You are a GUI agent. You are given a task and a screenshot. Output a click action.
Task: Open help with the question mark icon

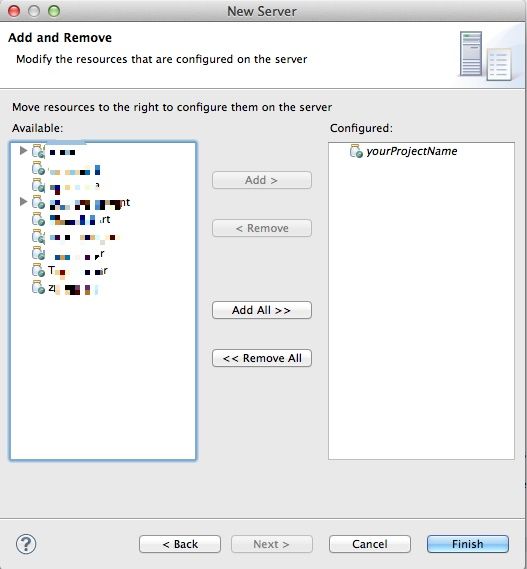pos(26,544)
